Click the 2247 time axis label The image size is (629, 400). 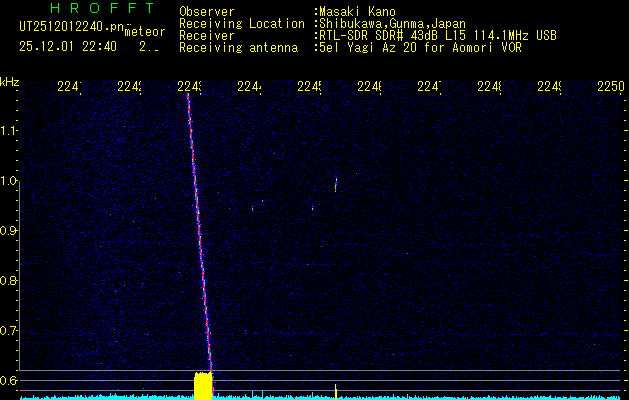tap(429, 86)
